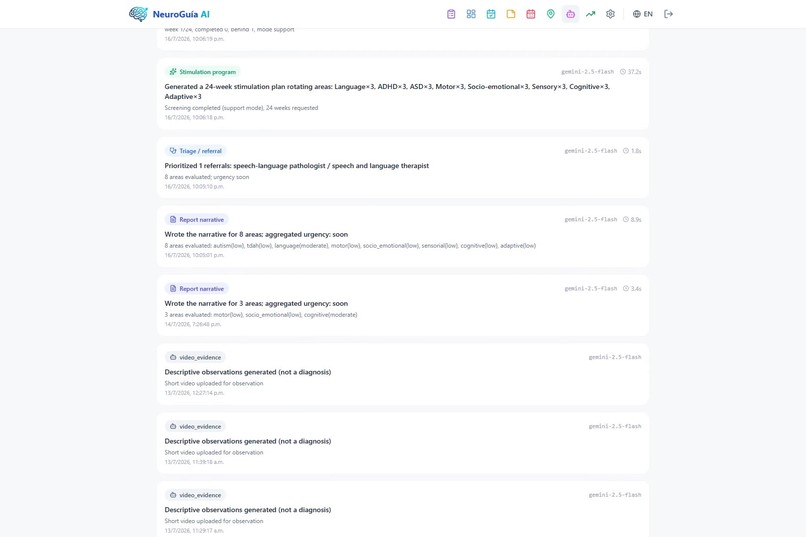The image size is (806, 537).
Task: Click 'Descriptive observations generated' title above 11:29:17 a.m.
Action: point(248,510)
